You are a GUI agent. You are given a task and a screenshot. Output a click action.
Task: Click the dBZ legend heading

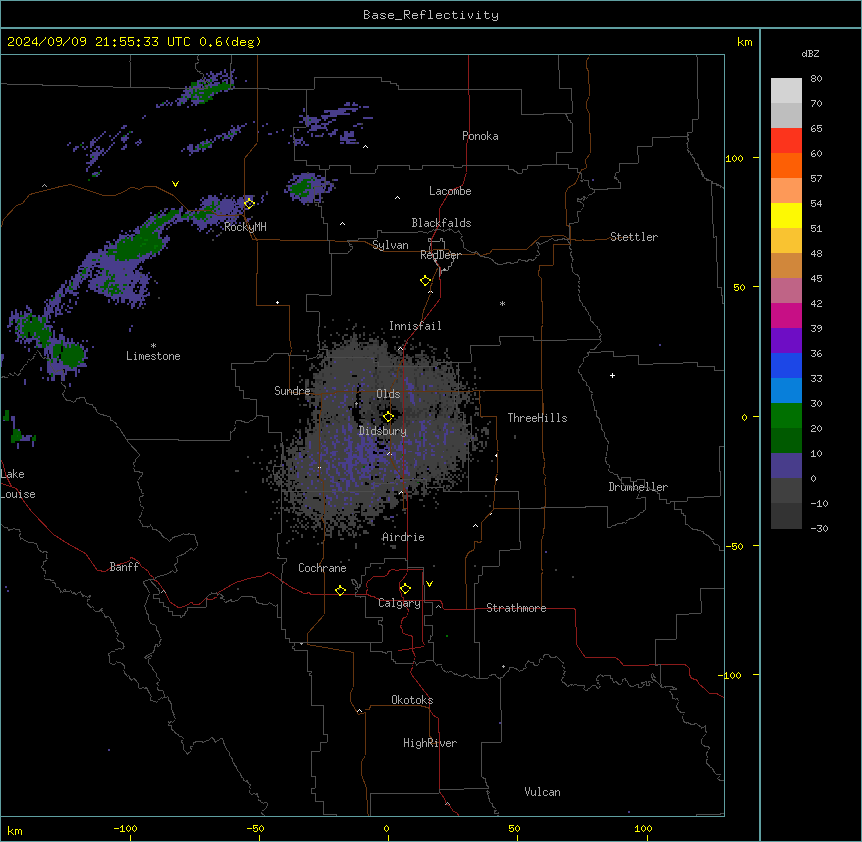click(810, 53)
